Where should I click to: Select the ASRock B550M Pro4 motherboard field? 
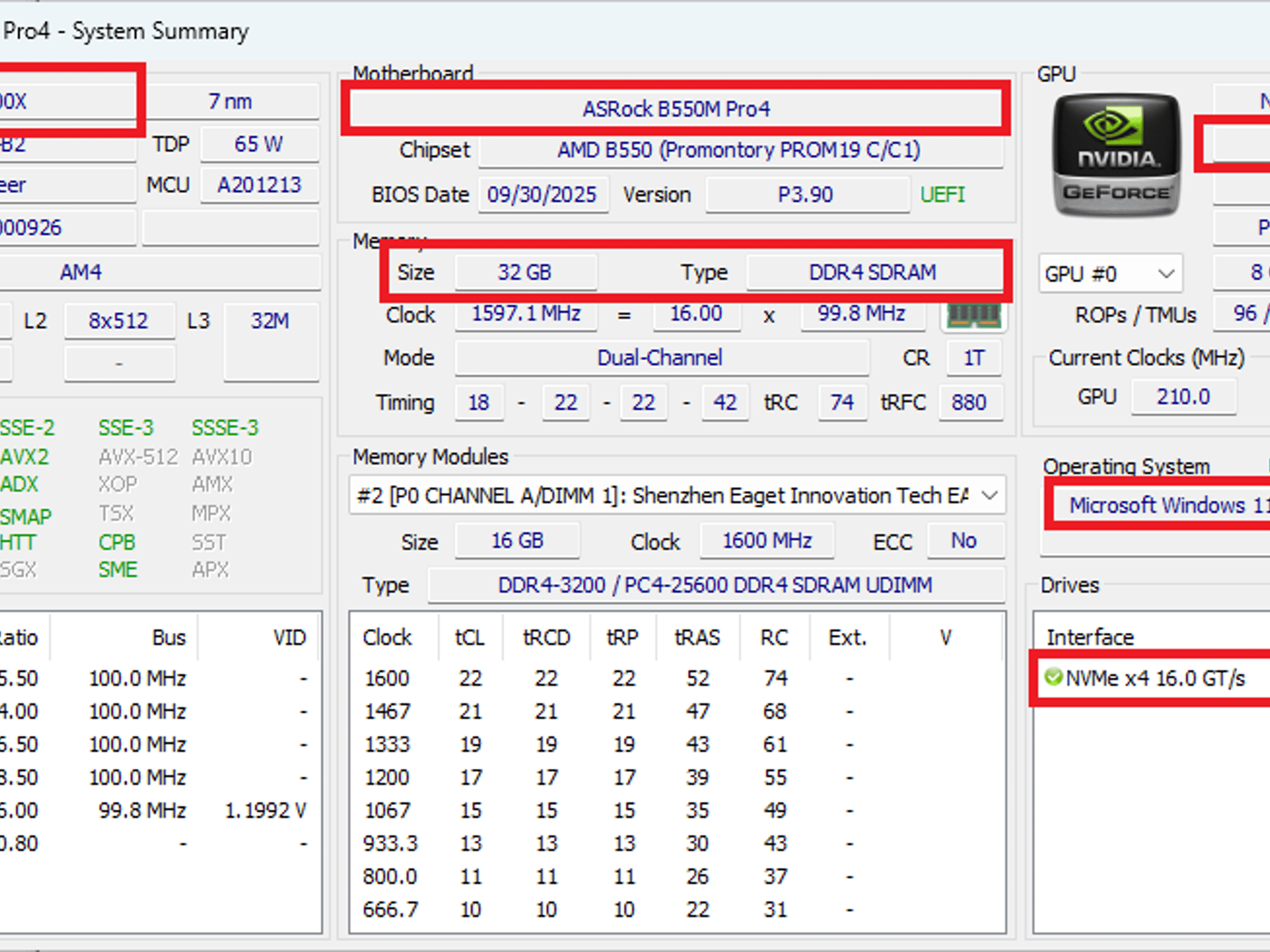(x=676, y=109)
